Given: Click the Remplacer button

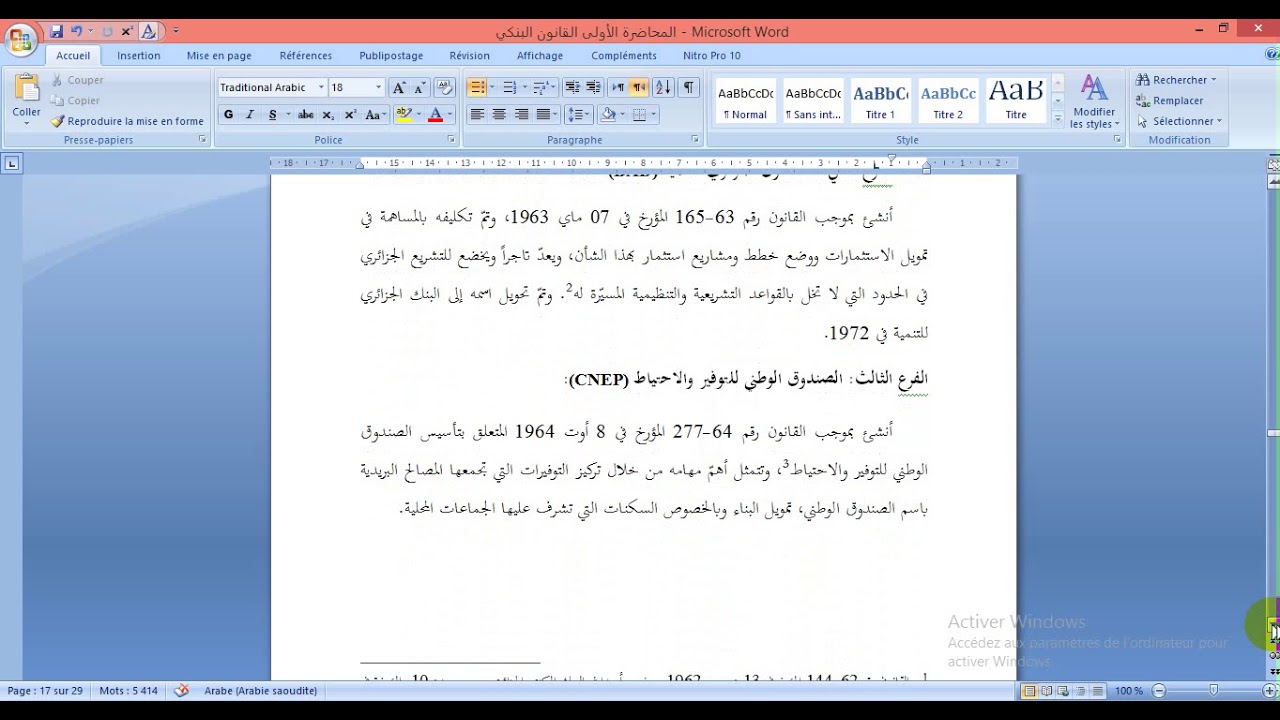Looking at the screenshot, I should click(1170, 101).
